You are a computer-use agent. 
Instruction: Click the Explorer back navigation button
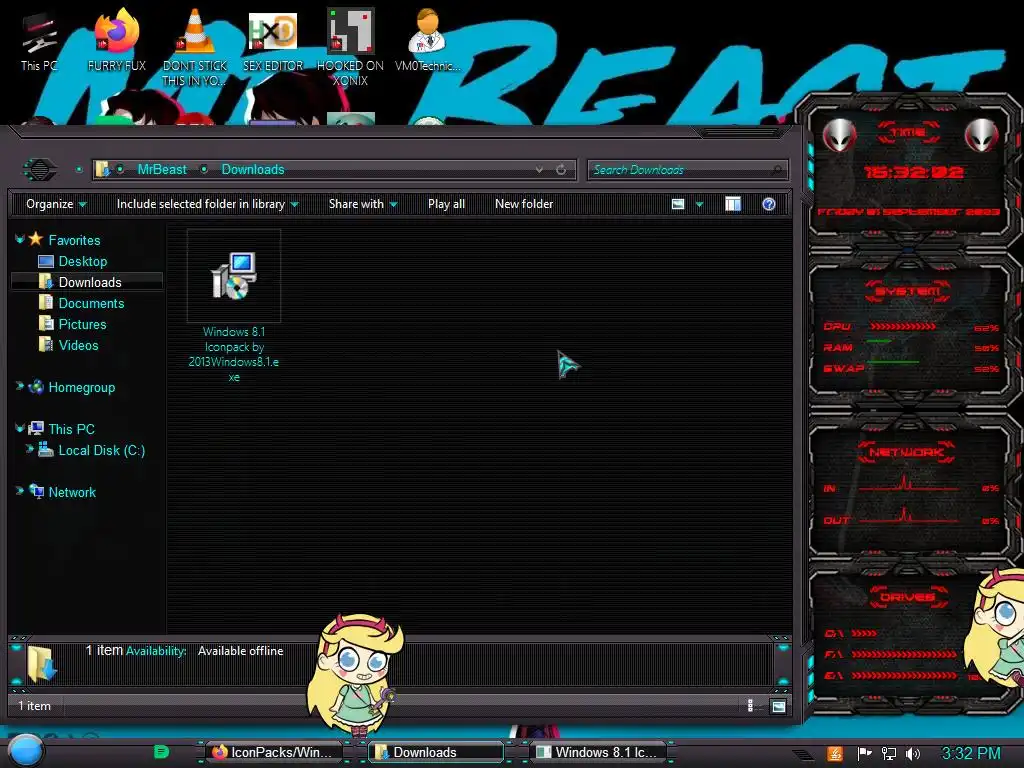click(40, 170)
